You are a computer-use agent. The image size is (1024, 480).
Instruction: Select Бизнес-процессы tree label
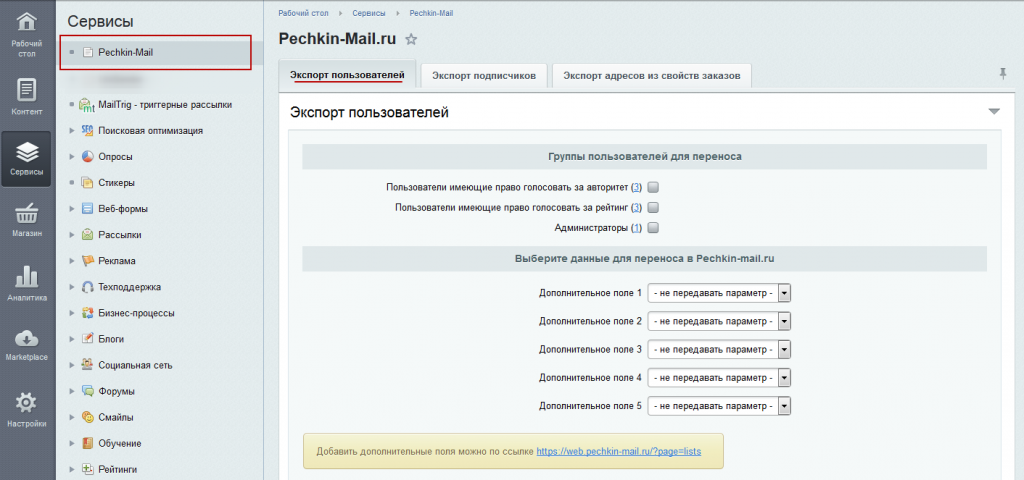click(136, 313)
